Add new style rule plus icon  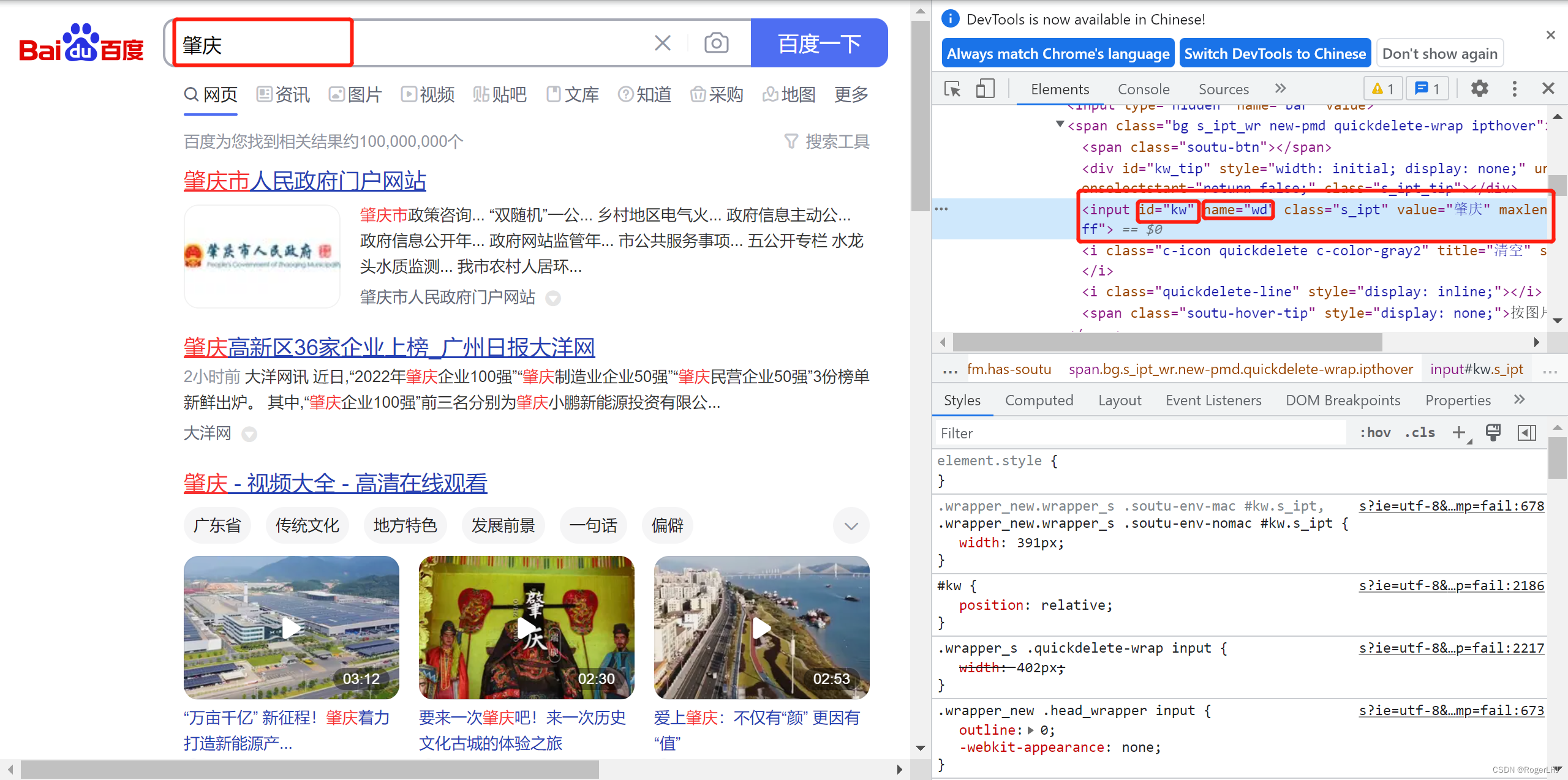coord(1460,433)
